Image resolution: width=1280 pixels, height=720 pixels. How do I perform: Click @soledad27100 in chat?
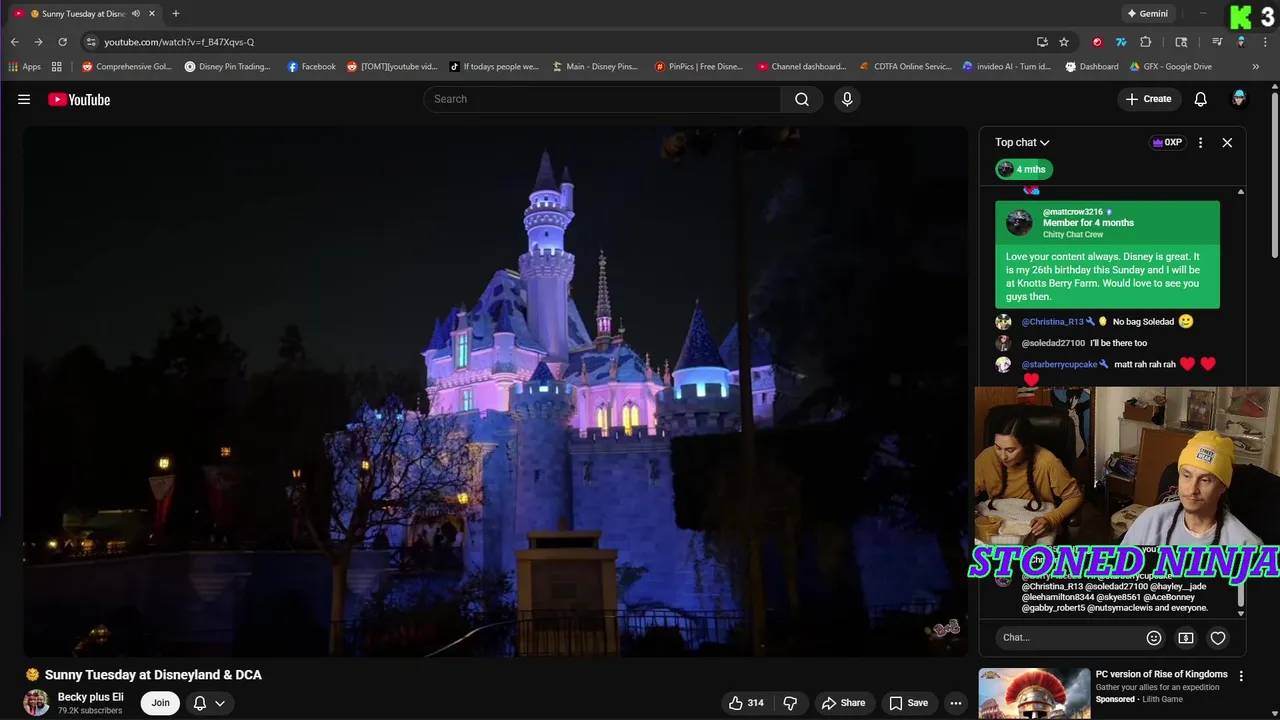[1053, 343]
